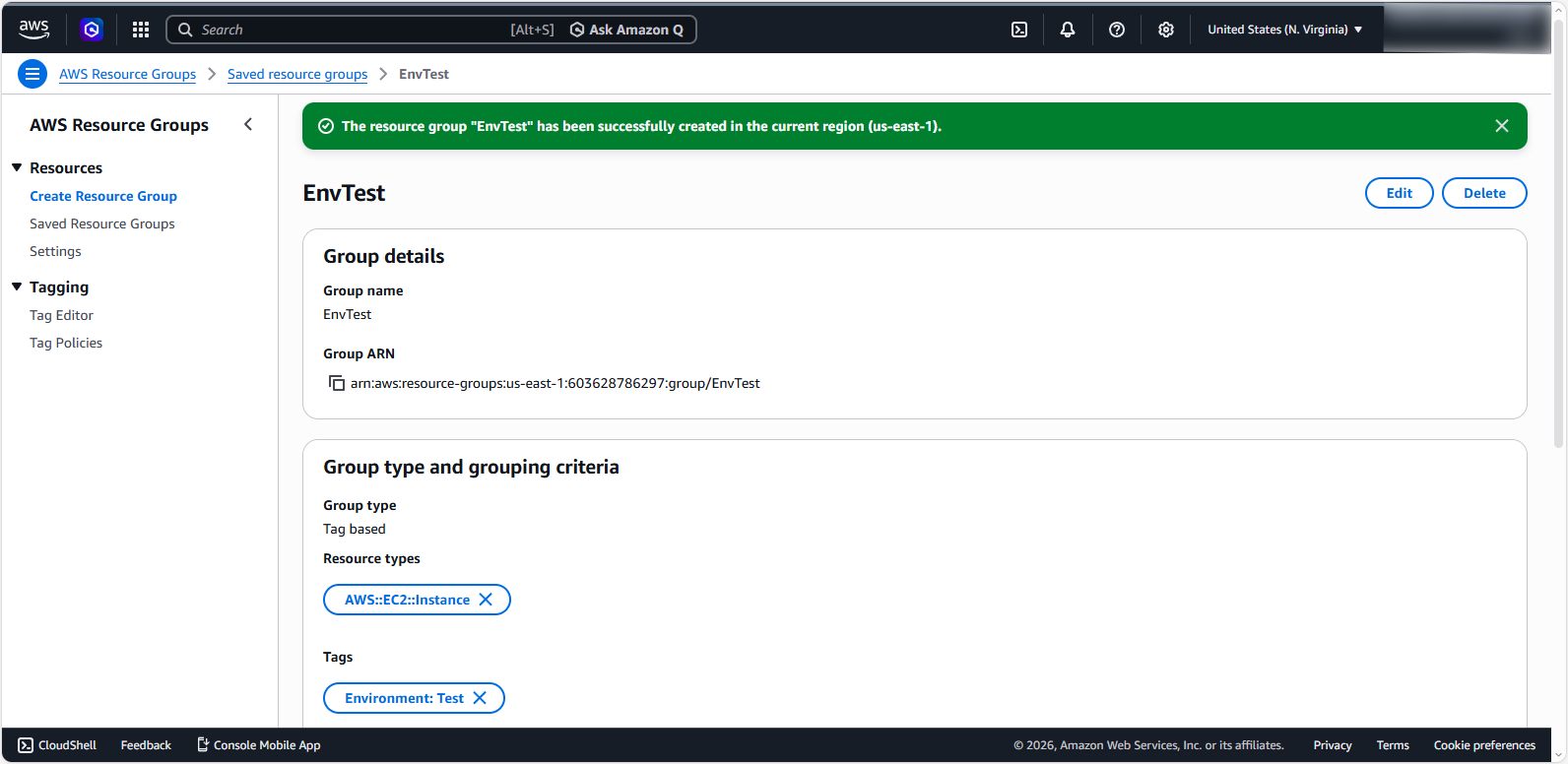Open the Services grid menu icon
This screenshot has width=1568, height=764.
[141, 30]
